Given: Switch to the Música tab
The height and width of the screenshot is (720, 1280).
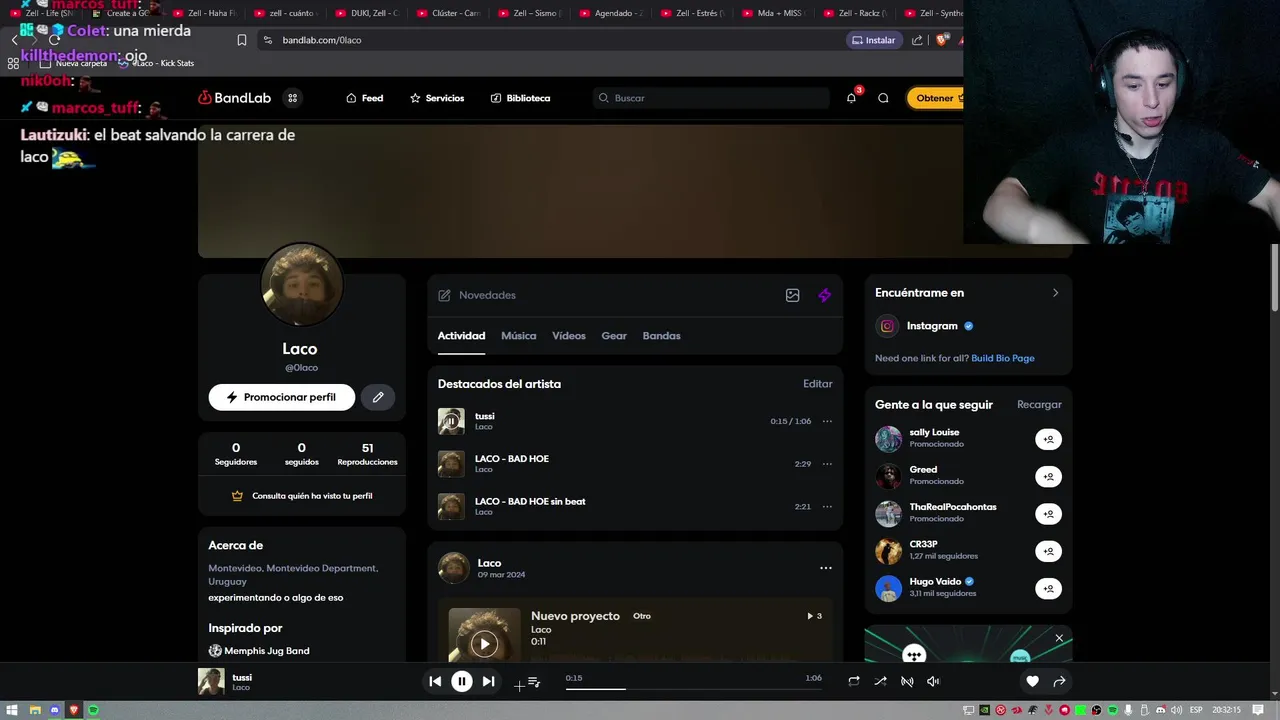Looking at the screenshot, I should [518, 336].
